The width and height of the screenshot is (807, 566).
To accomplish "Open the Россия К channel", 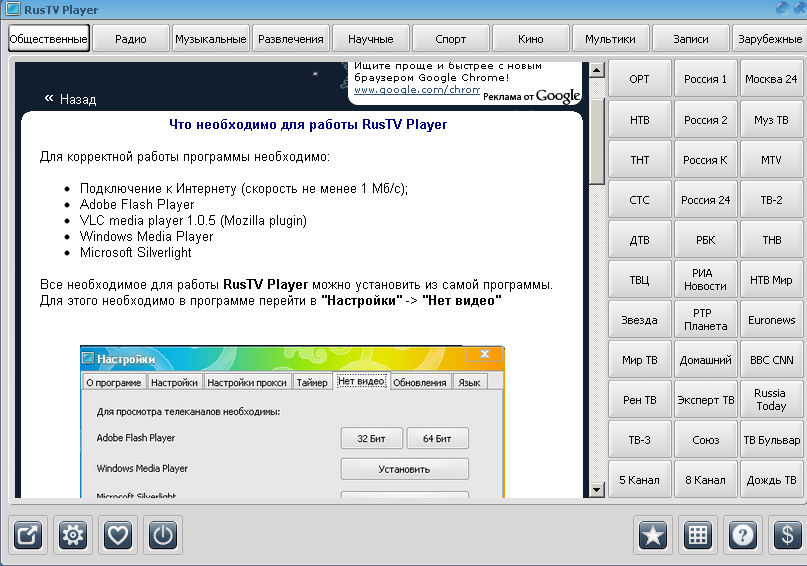I will [706, 160].
